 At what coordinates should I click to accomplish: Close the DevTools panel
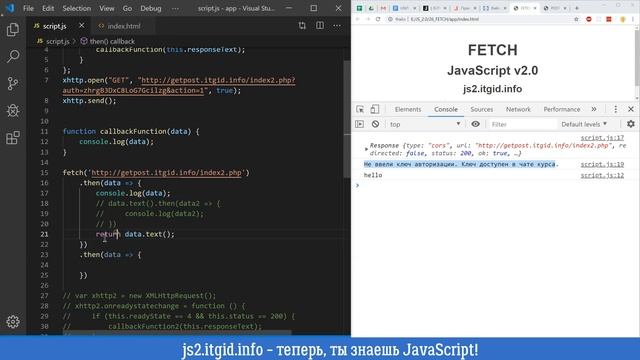[x=631, y=109]
